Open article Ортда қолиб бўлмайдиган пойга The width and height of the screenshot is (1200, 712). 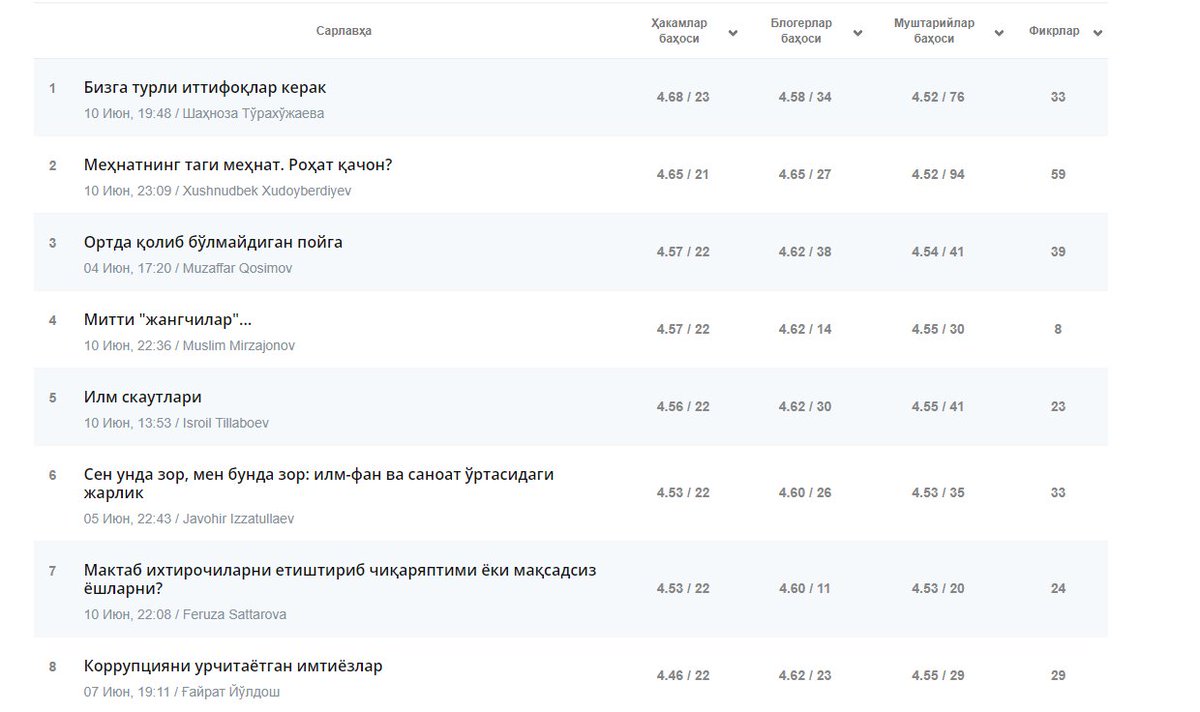point(213,242)
